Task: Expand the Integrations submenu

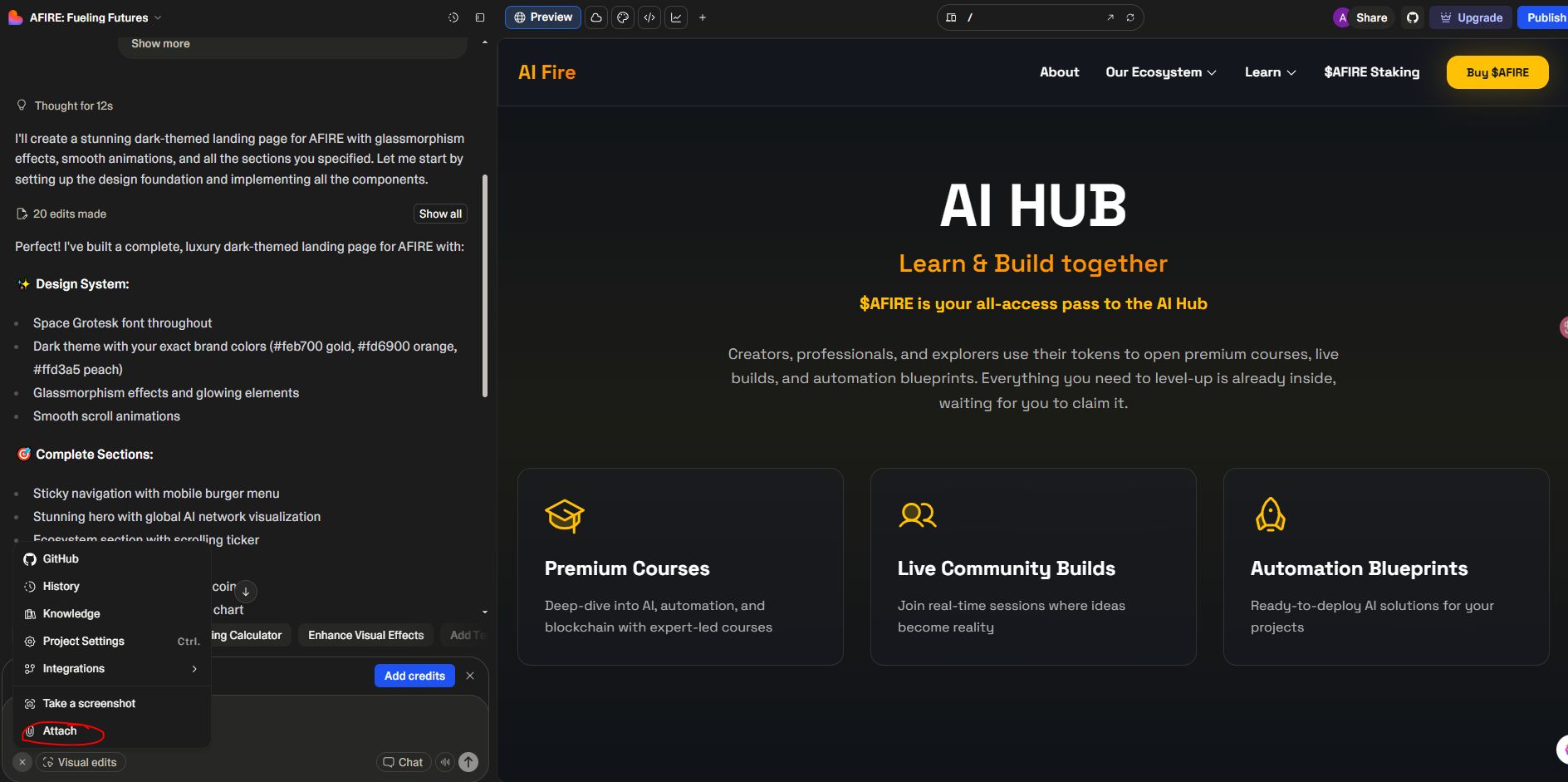Action: (x=112, y=669)
